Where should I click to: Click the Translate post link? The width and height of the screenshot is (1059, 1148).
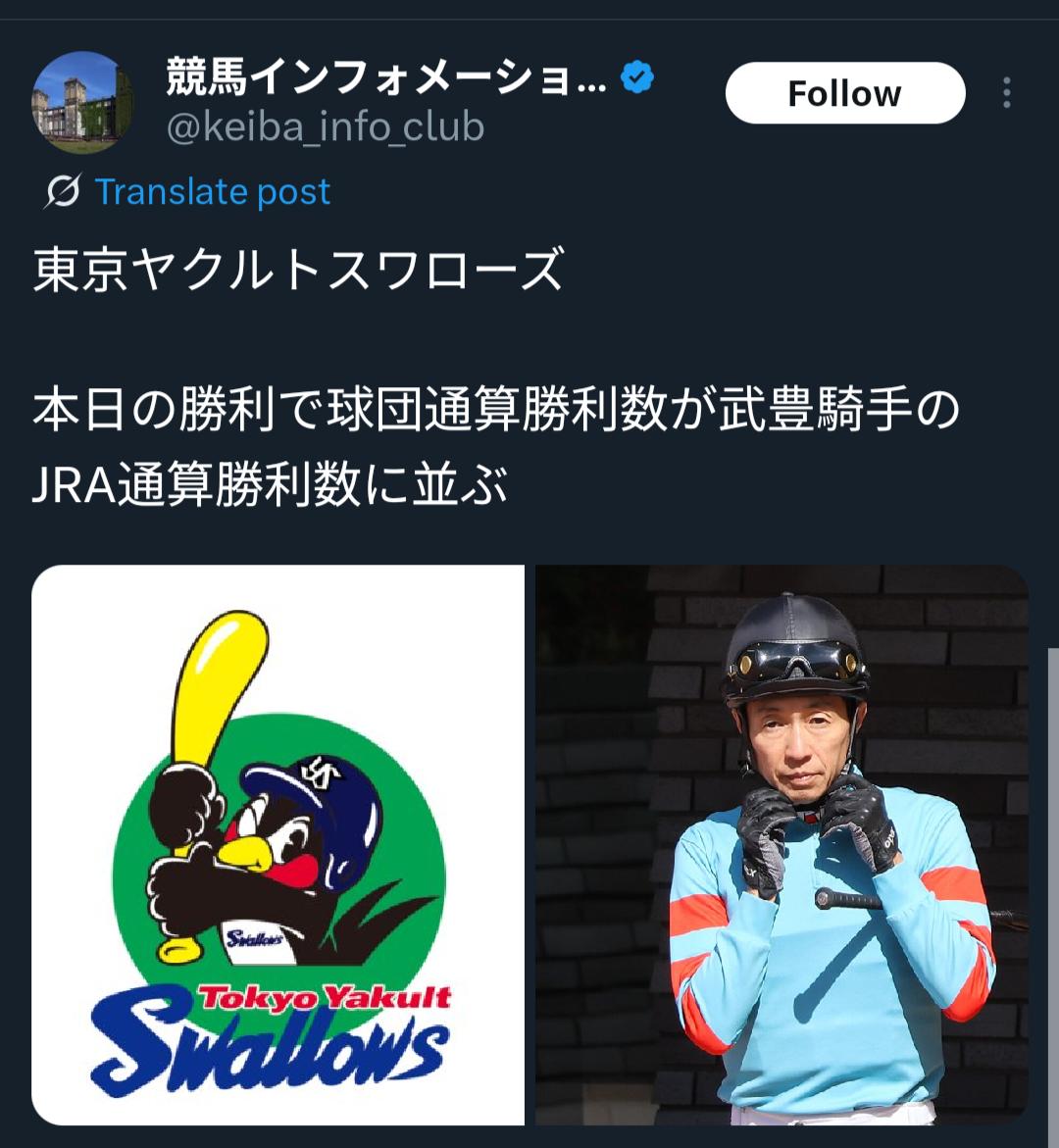(x=213, y=192)
